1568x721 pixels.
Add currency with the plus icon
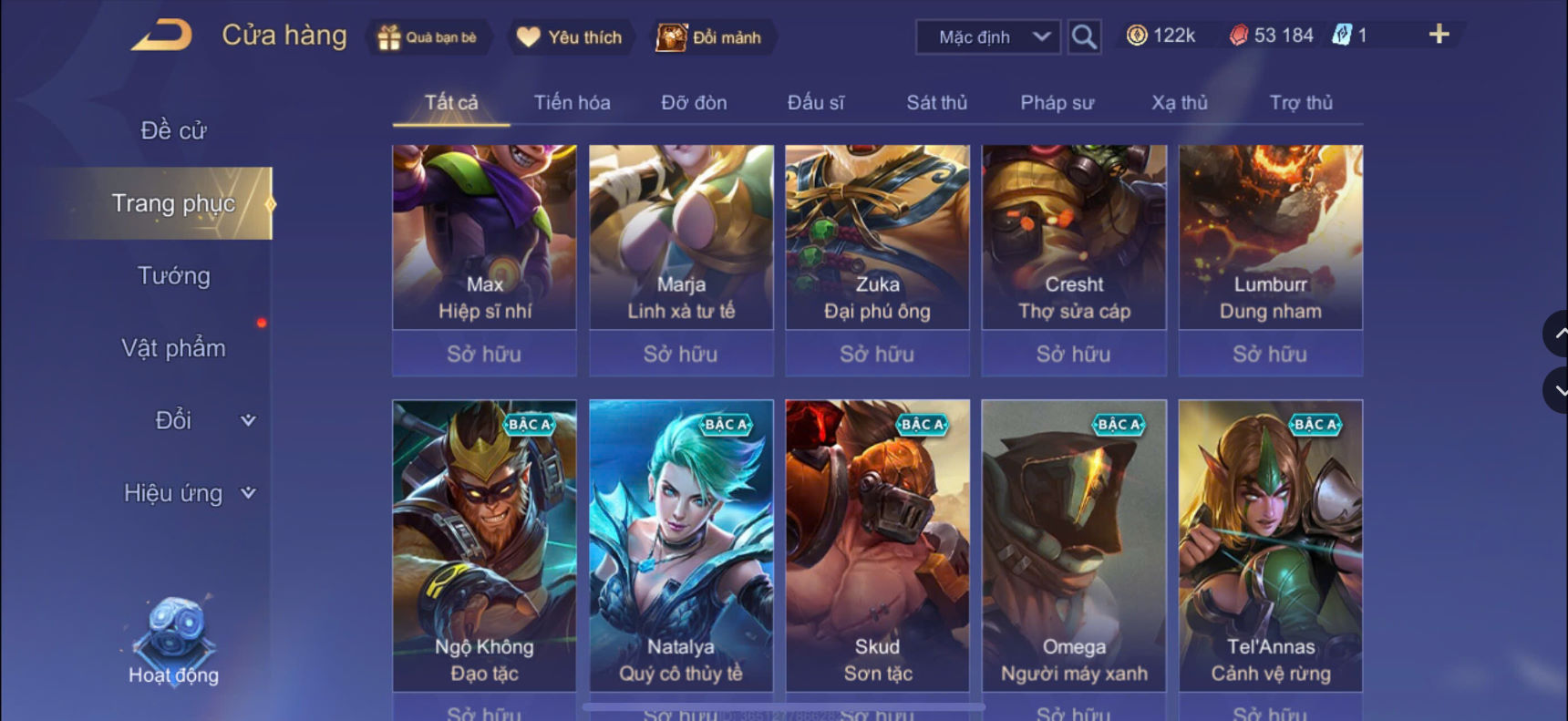tap(1439, 35)
